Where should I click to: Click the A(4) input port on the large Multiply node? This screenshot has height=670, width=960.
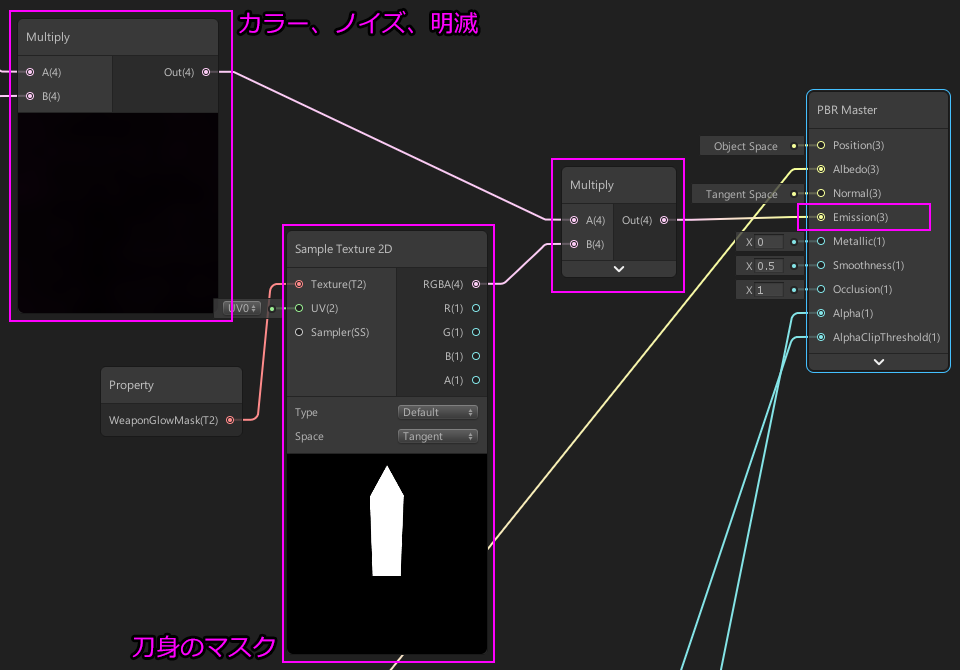click(30, 72)
